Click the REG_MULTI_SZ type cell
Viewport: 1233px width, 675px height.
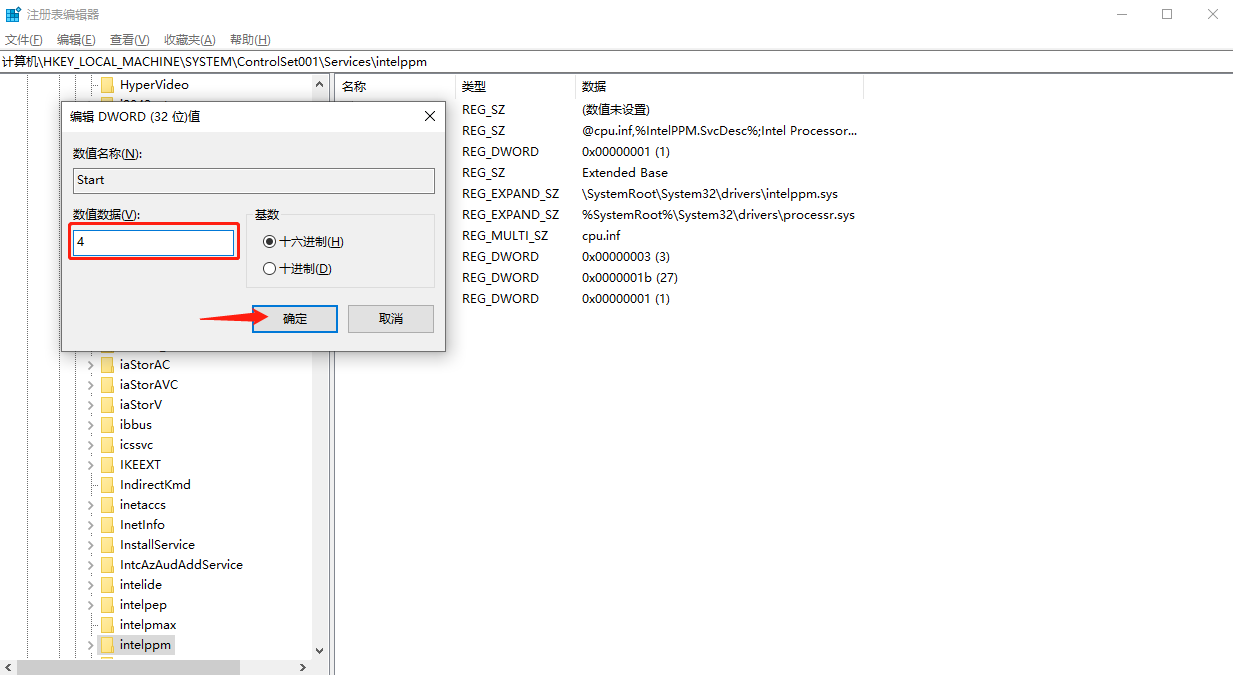(505, 235)
